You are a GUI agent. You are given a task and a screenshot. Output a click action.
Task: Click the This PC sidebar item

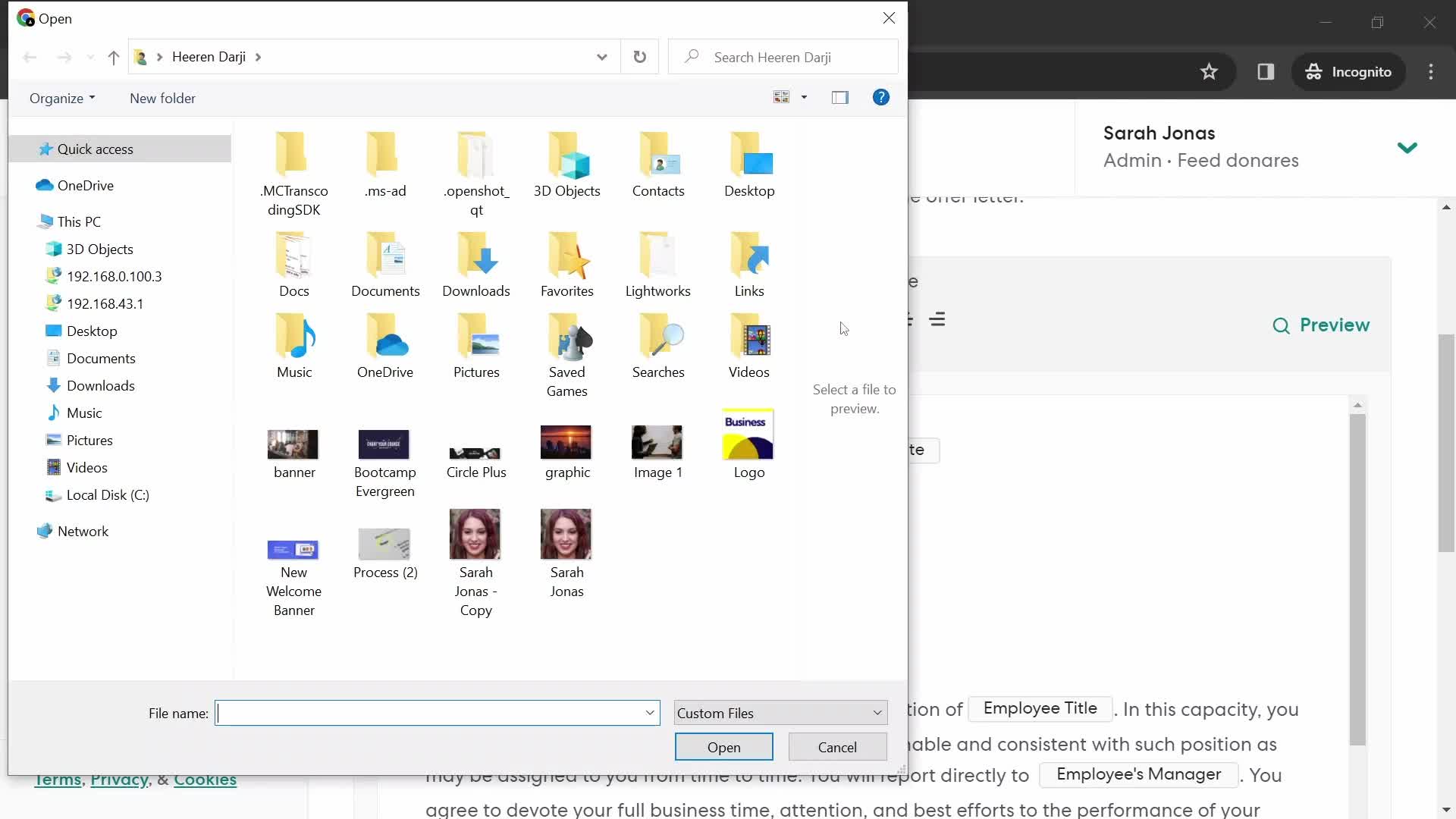pos(79,221)
